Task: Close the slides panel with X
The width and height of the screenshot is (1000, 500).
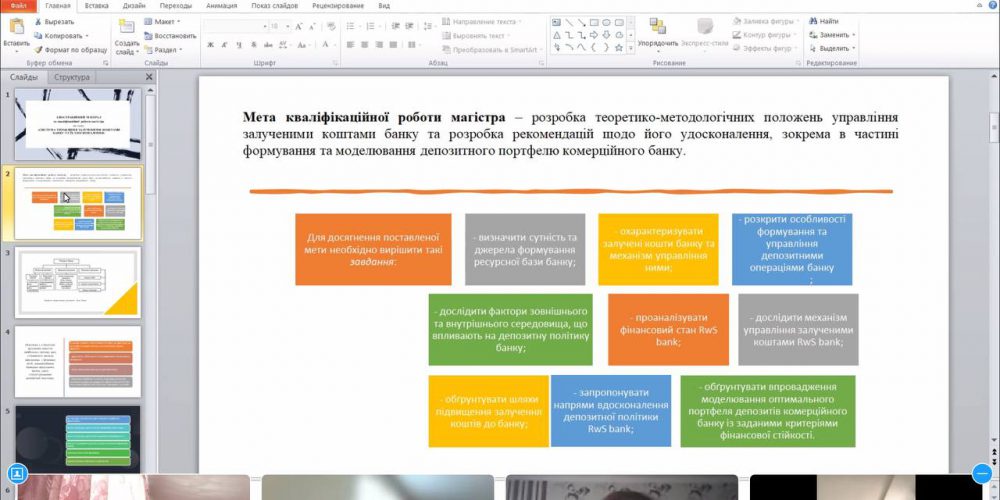Action: (149, 77)
